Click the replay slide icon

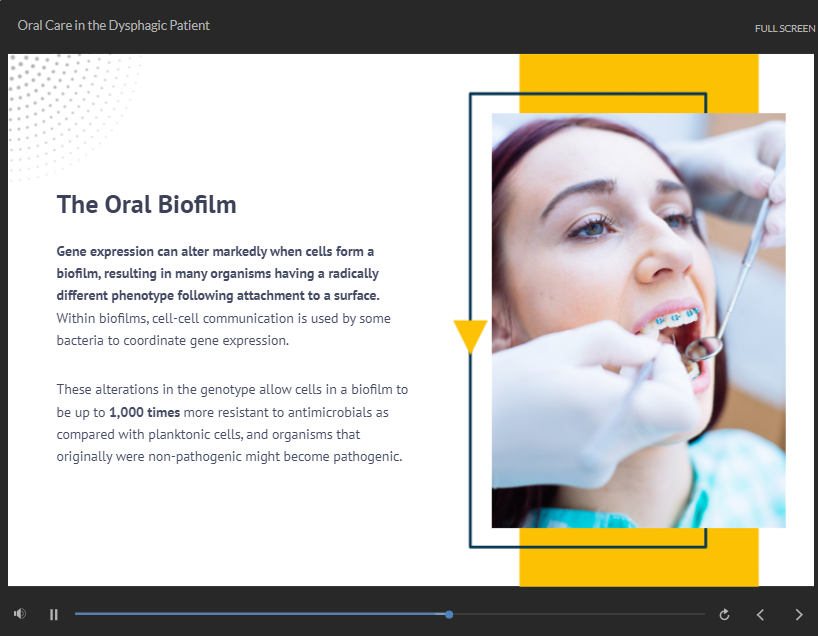(724, 614)
